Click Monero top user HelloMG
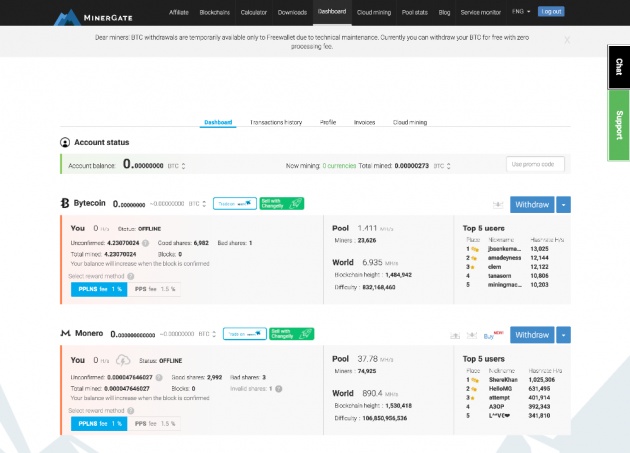The width and height of the screenshot is (630, 453). click(x=500, y=389)
